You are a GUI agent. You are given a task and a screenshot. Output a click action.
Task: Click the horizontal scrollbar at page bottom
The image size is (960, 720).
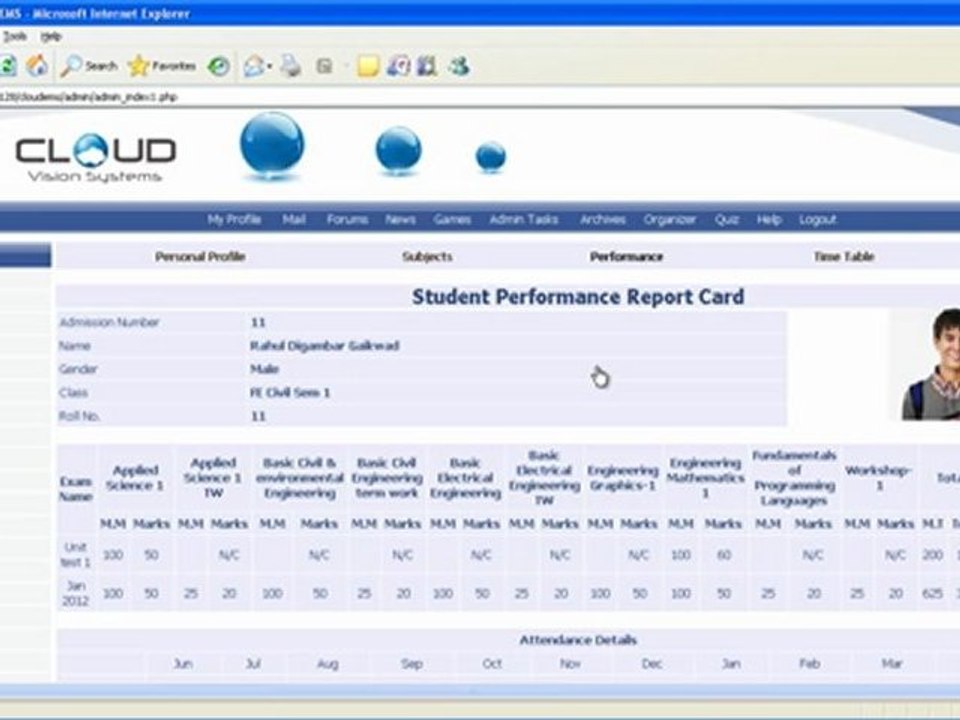480,691
